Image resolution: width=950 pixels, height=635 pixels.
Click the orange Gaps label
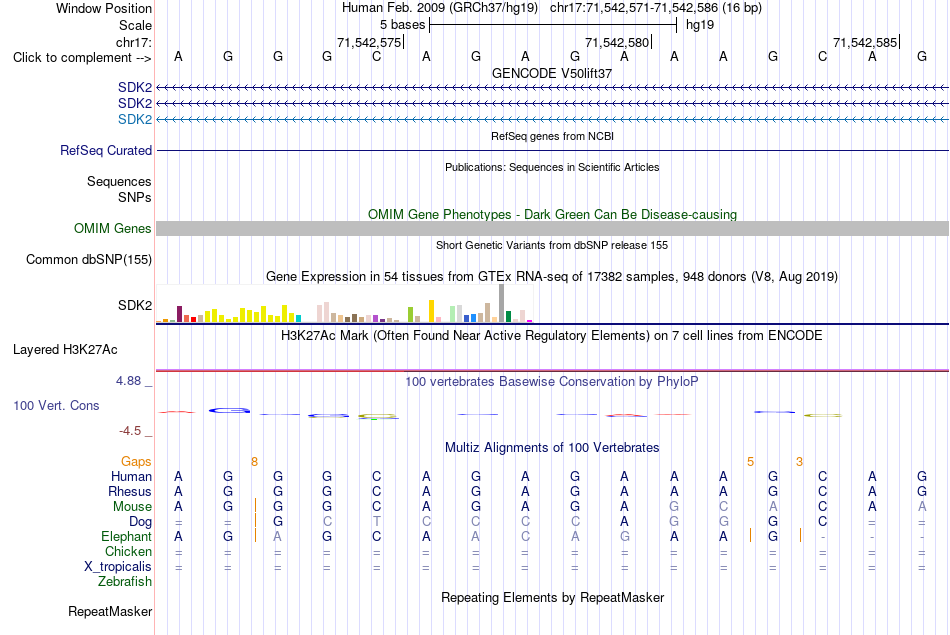pos(136,462)
